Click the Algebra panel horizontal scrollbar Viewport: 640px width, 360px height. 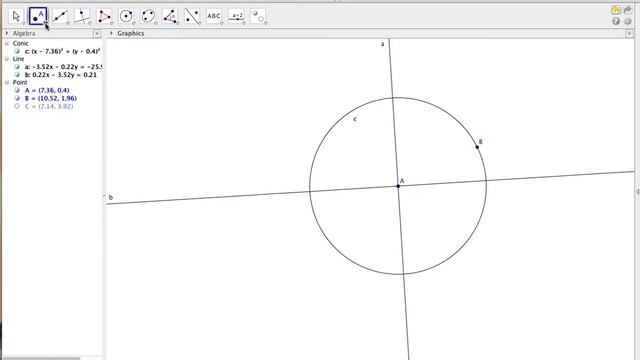[x=42, y=358]
